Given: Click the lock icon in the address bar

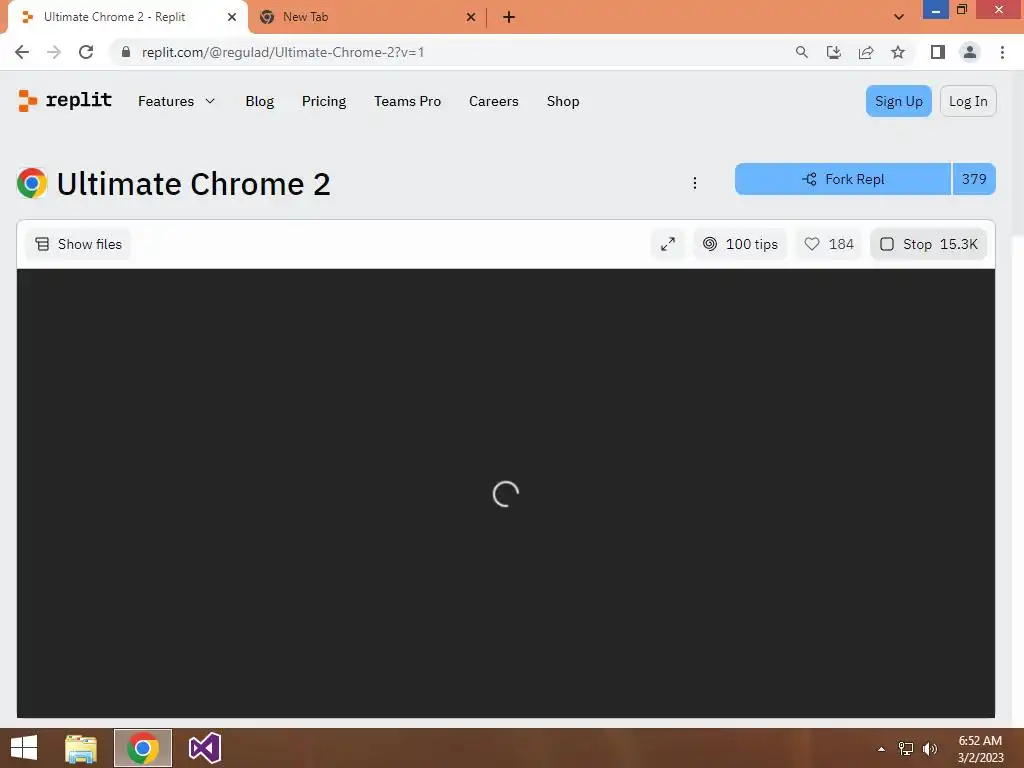Looking at the screenshot, I should (x=126, y=52).
